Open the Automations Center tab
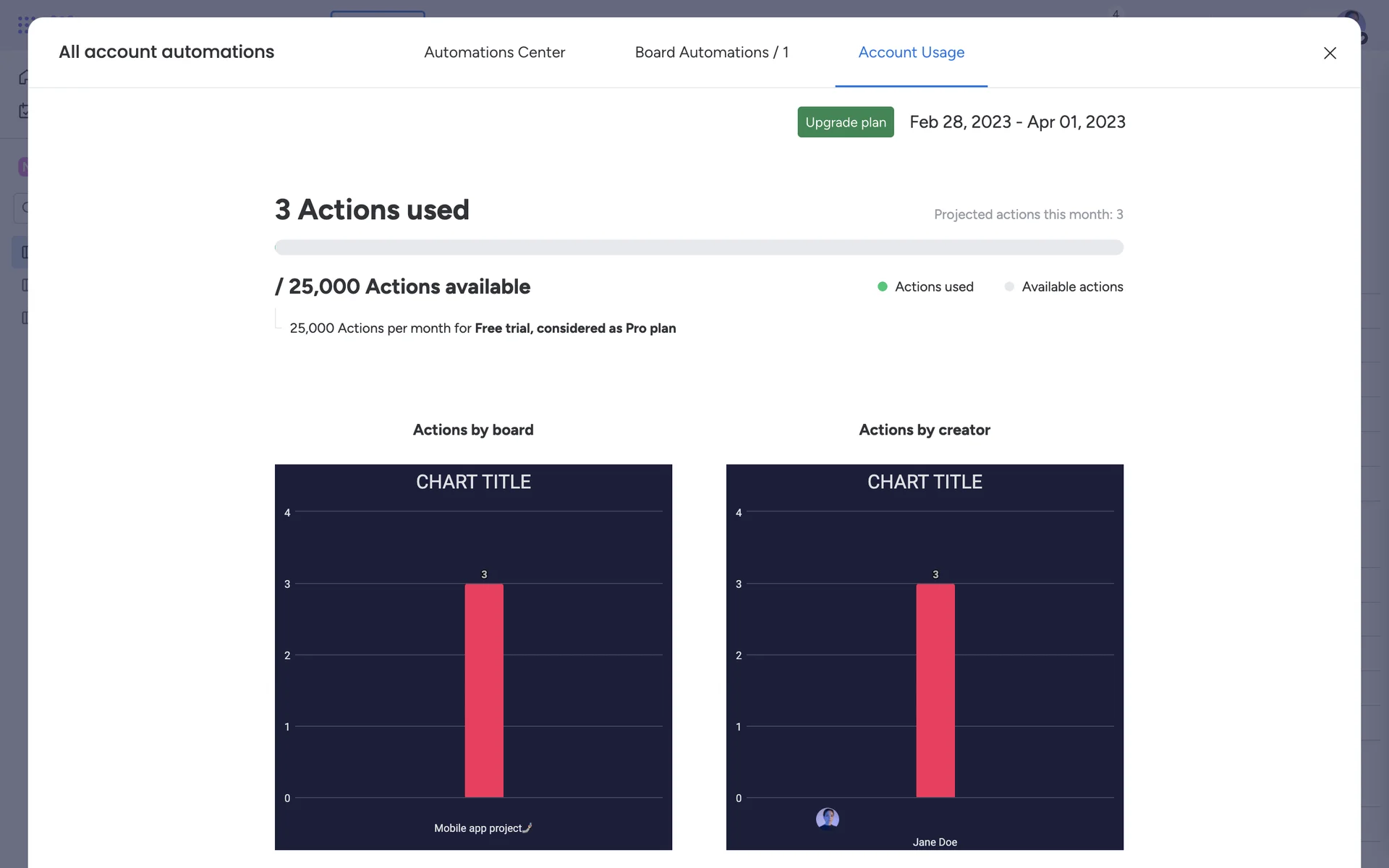 pos(494,52)
